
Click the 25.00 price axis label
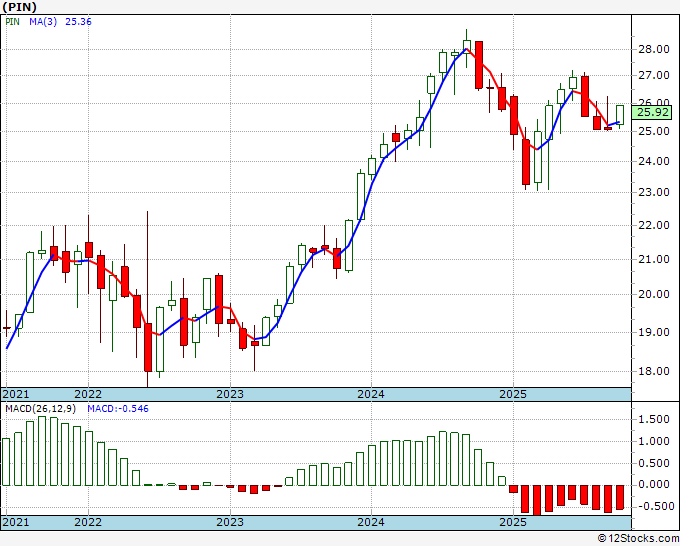[x=654, y=131]
